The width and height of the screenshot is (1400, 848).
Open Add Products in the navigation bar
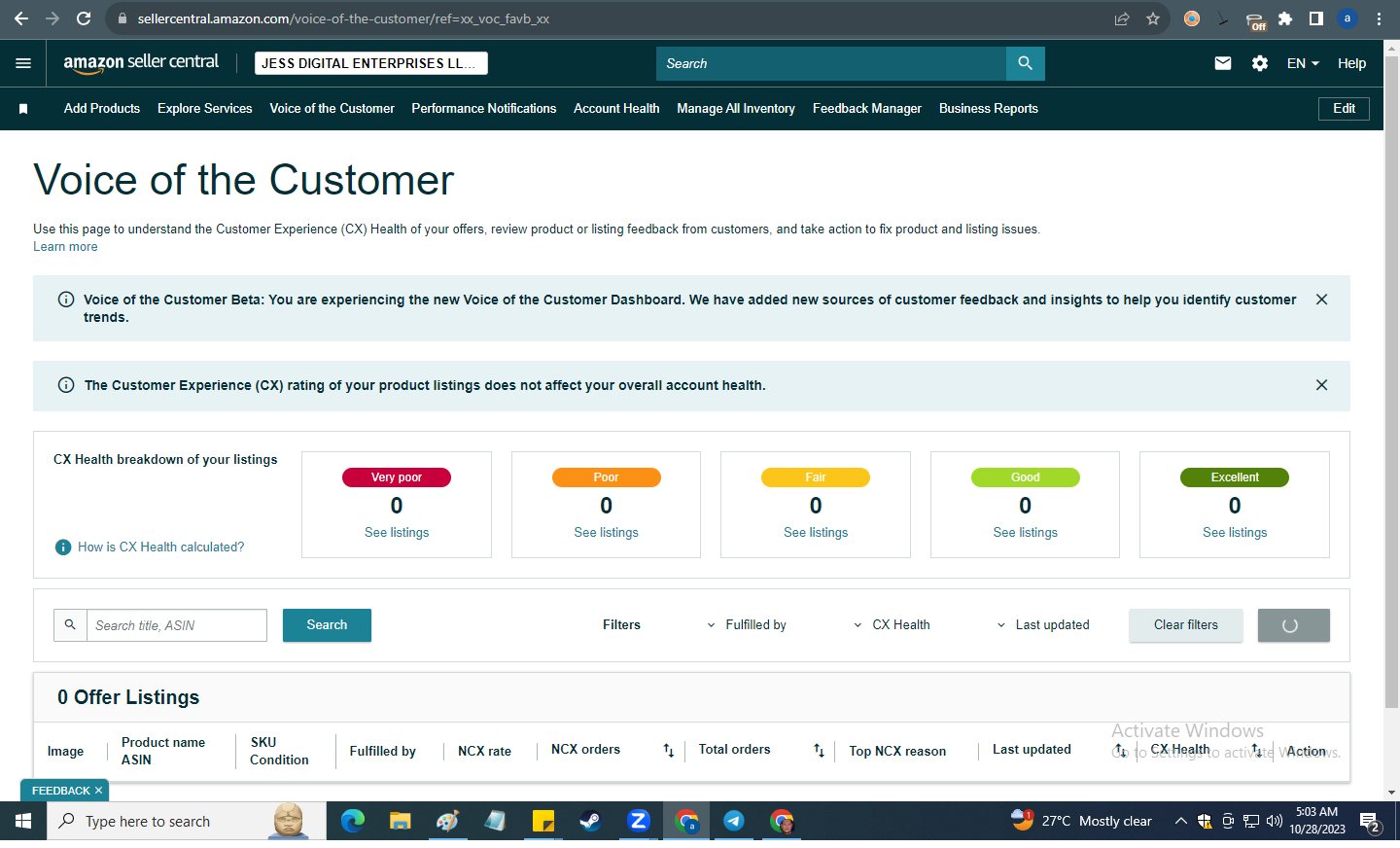102,109
